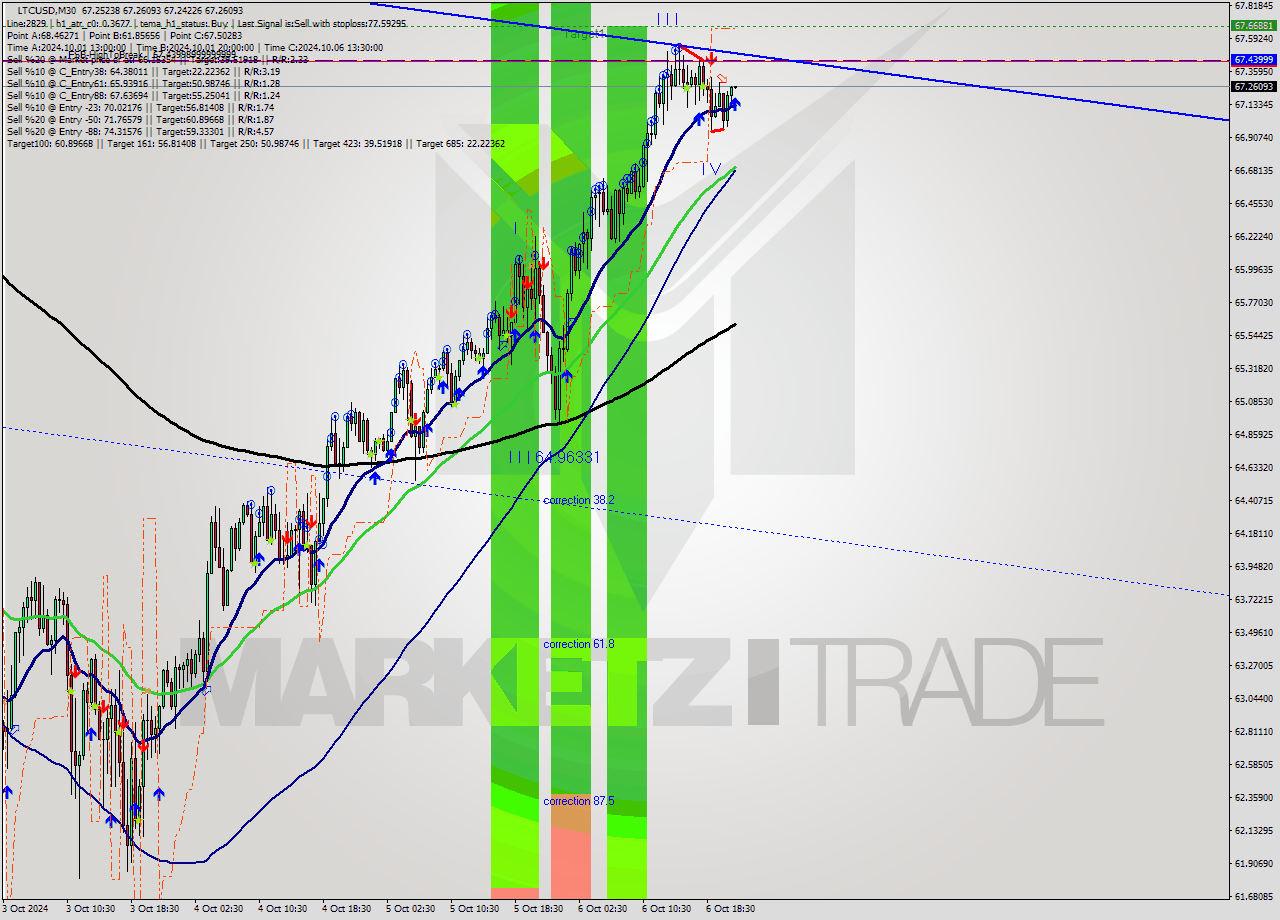The height and width of the screenshot is (920, 1280).
Task: Click the '6 Oct 10:30' time axis label
Action: click(x=666, y=909)
